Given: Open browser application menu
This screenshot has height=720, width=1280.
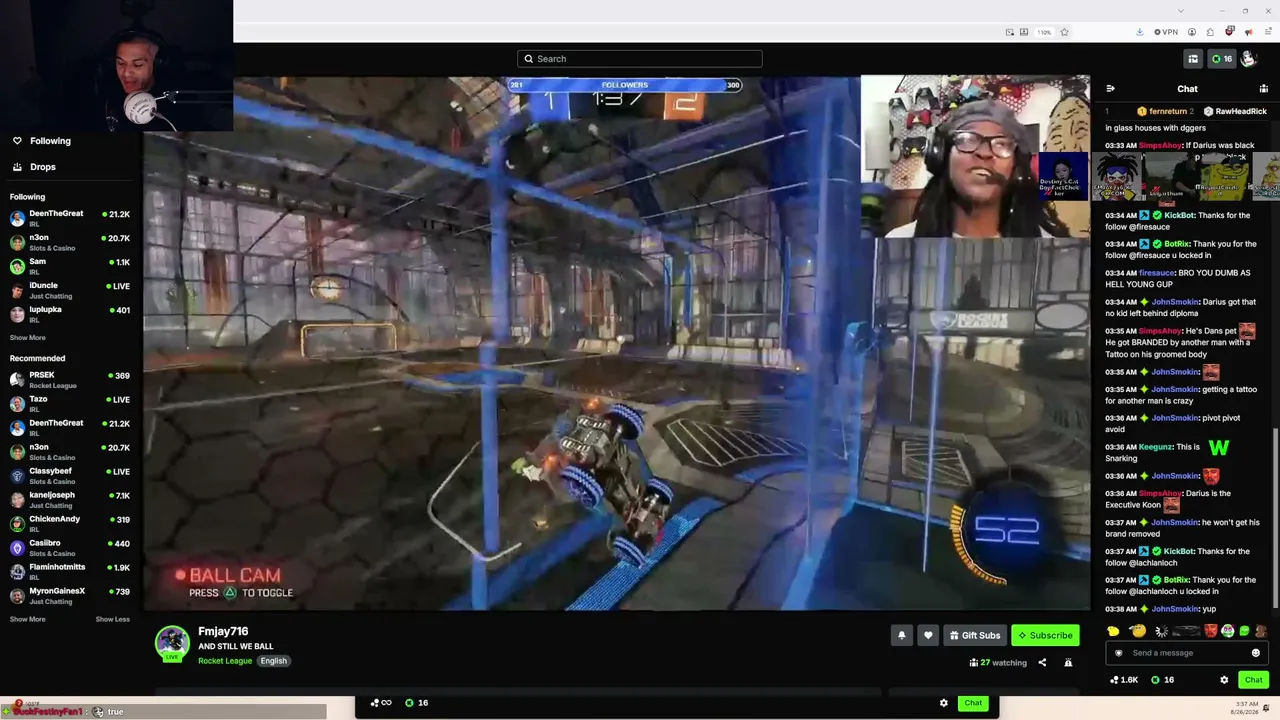Looking at the screenshot, I should tap(1267, 32).
